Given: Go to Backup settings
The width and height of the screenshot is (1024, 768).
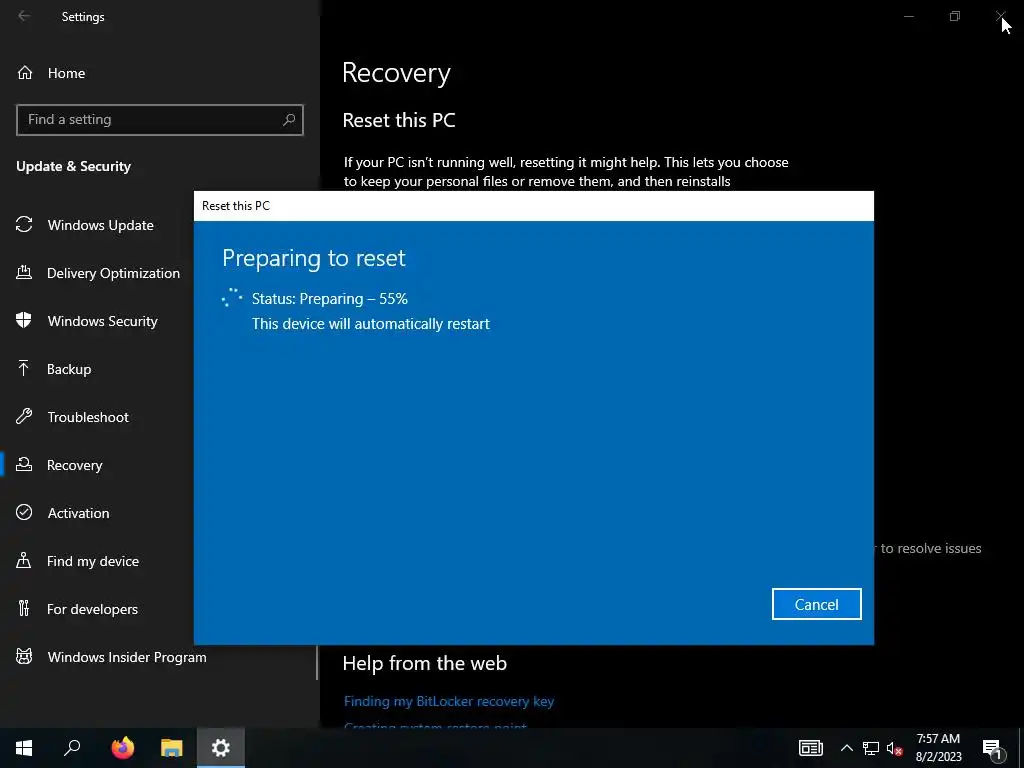Looking at the screenshot, I should [69, 369].
